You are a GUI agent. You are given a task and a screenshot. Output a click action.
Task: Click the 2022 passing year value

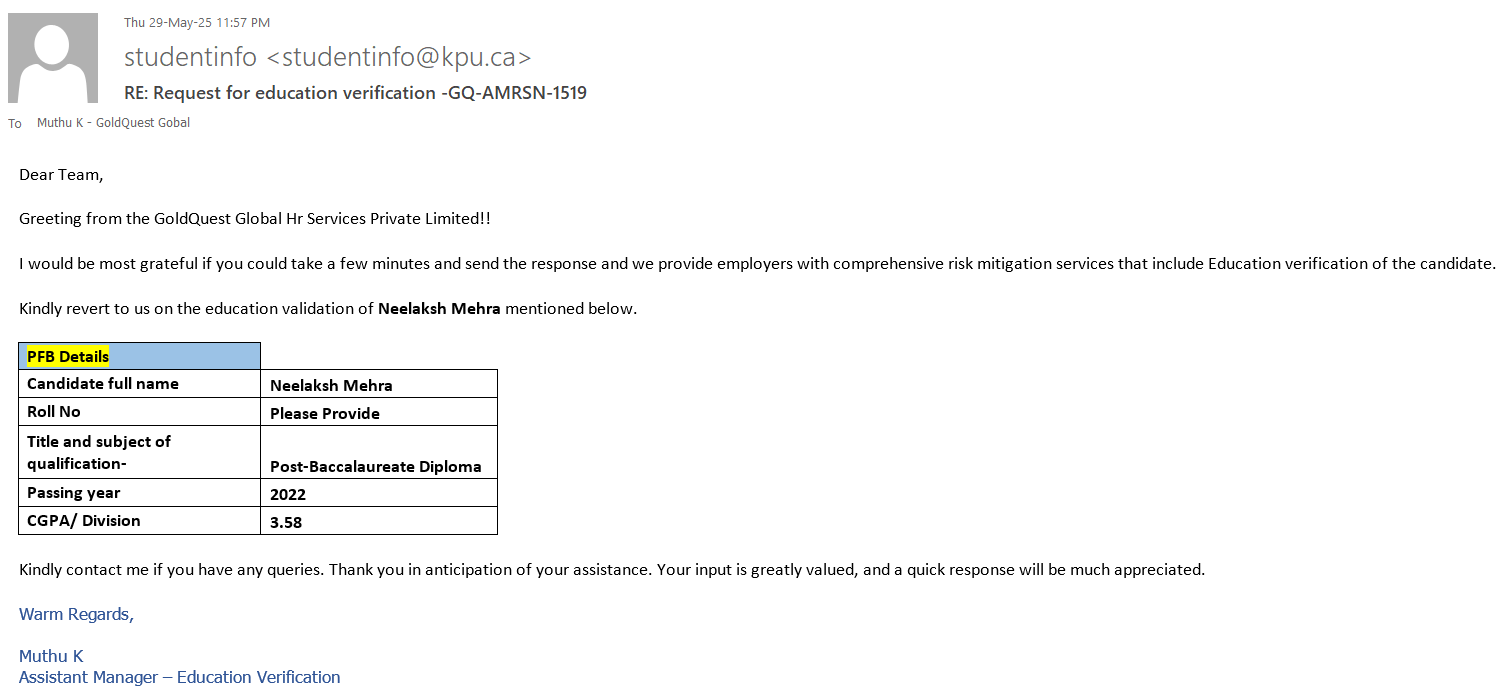point(288,494)
